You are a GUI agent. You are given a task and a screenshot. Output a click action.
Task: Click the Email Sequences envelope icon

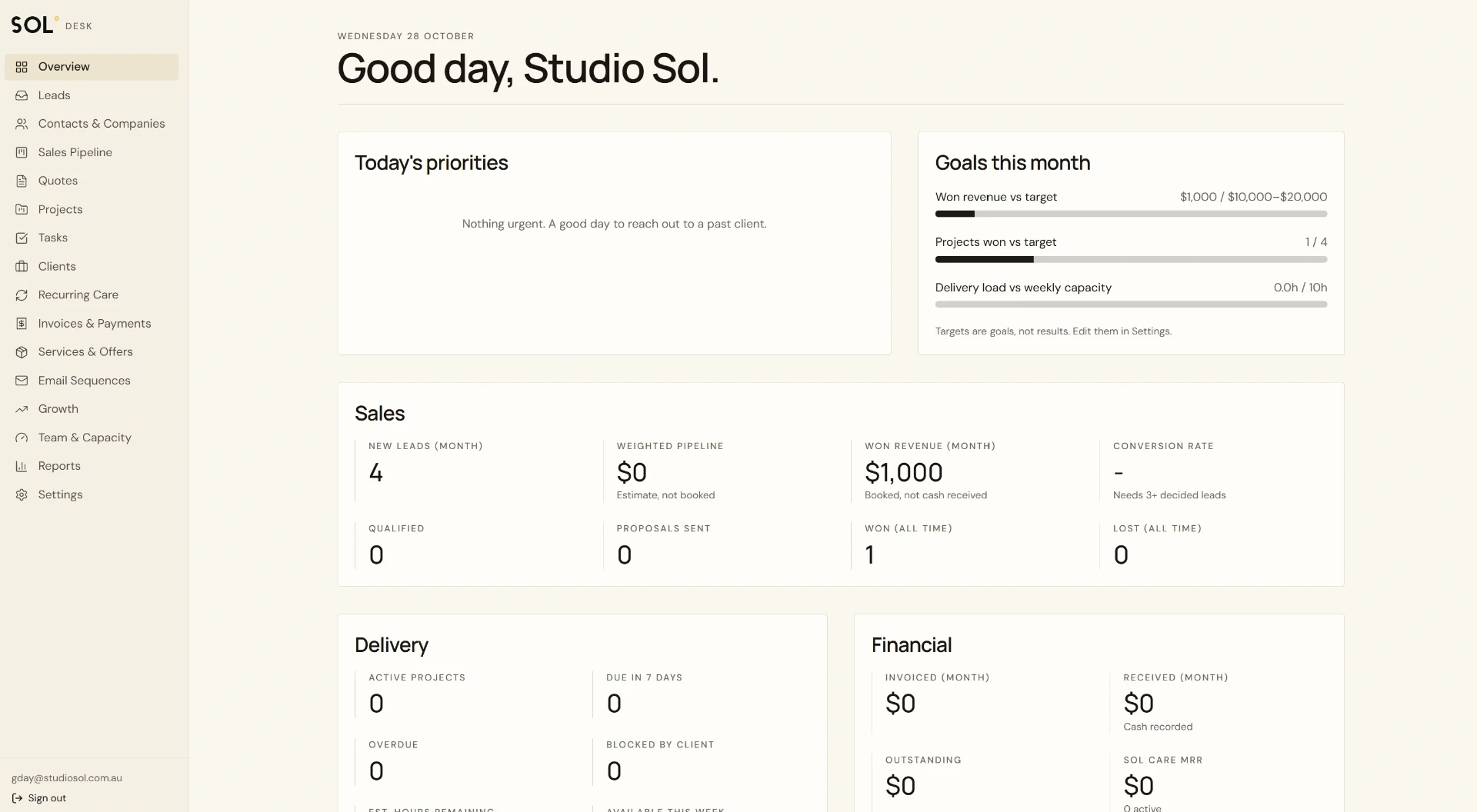click(x=22, y=381)
